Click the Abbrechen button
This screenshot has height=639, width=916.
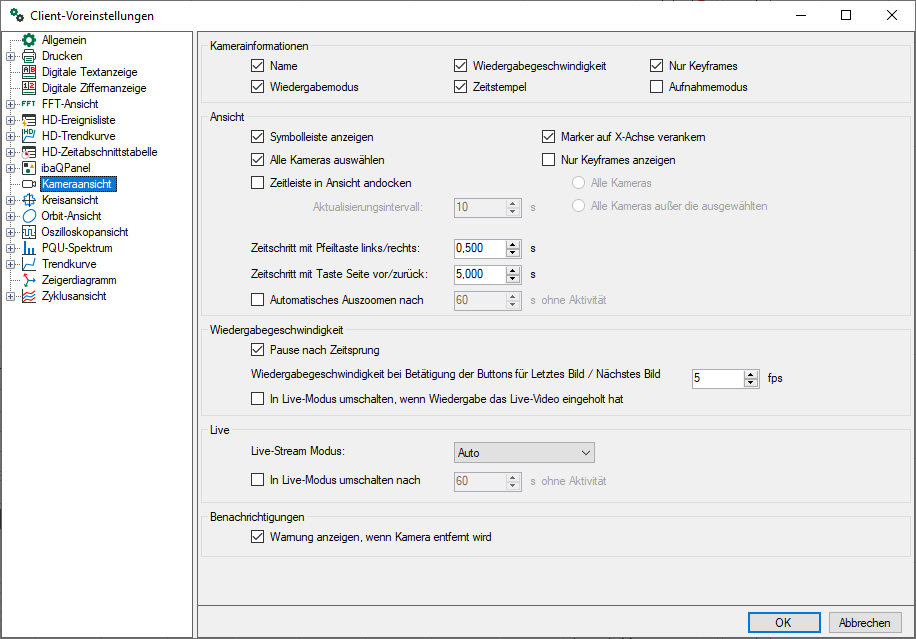(865, 622)
